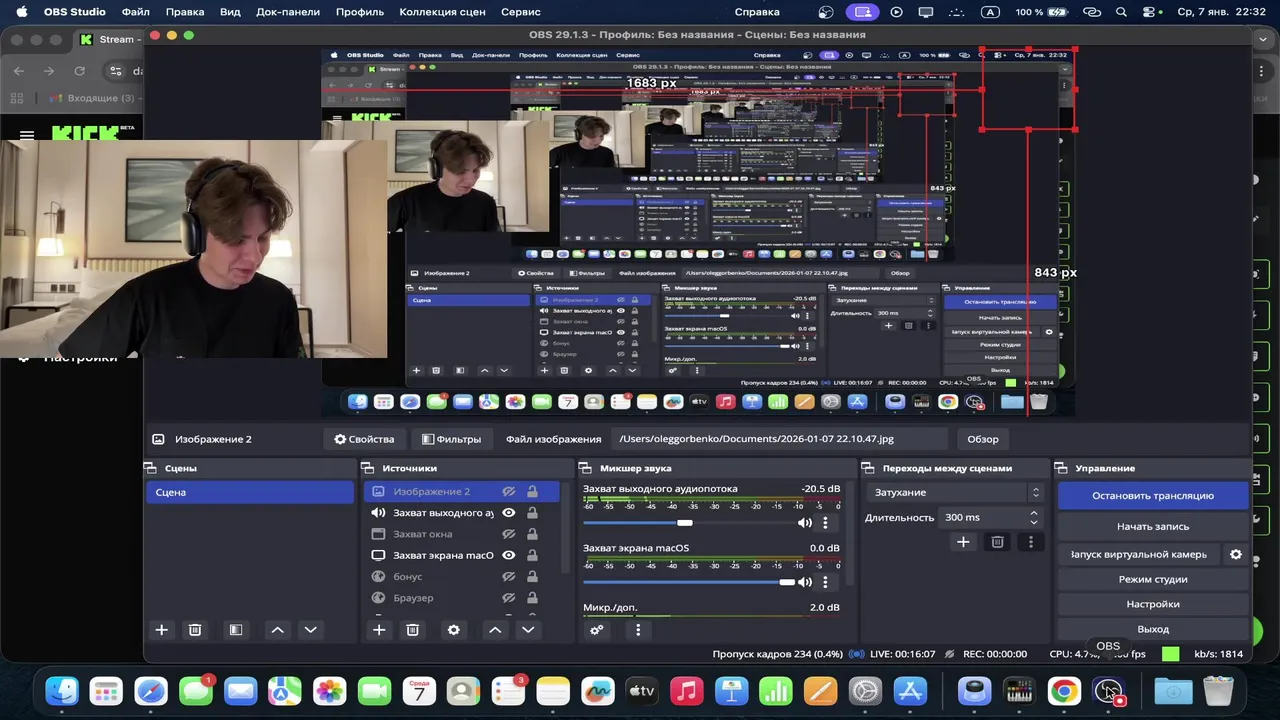This screenshot has width=1280, height=720.
Task: Adjust Захват выходного аудиопотока volume slider
Action: [x=685, y=522]
